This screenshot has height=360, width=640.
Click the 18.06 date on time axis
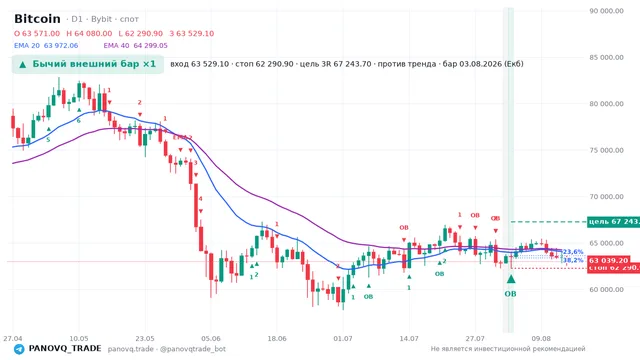pos(277,339)
